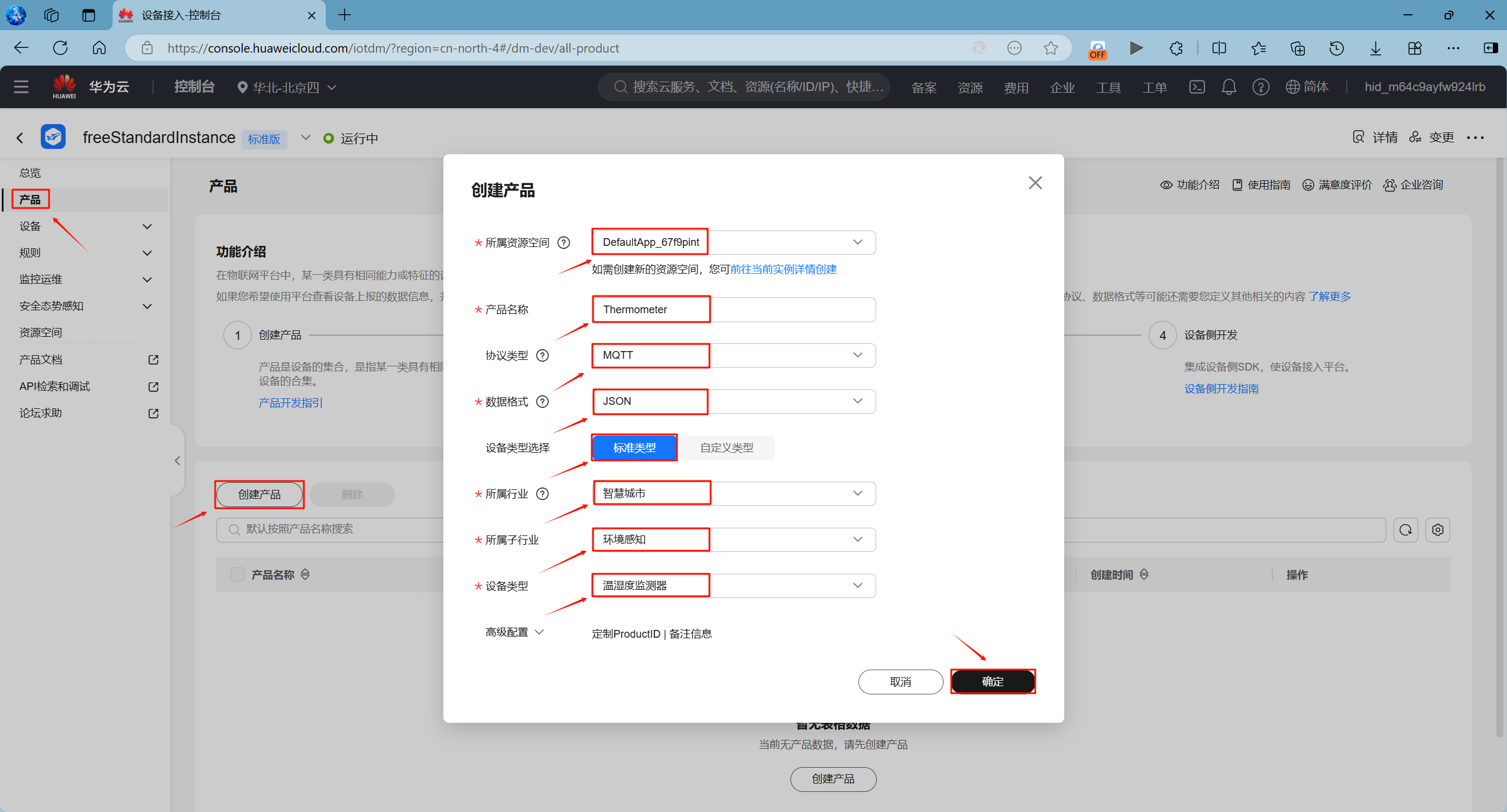Click help icon next to 协议类型
This screenshot has width=1507, height=812.
(542, 356)
